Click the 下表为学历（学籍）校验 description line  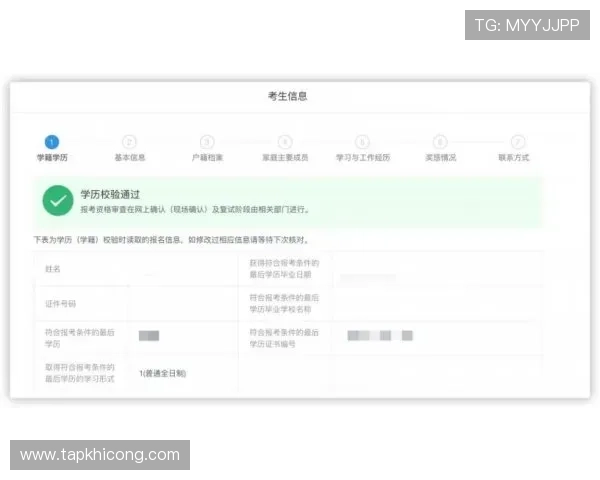171,240
